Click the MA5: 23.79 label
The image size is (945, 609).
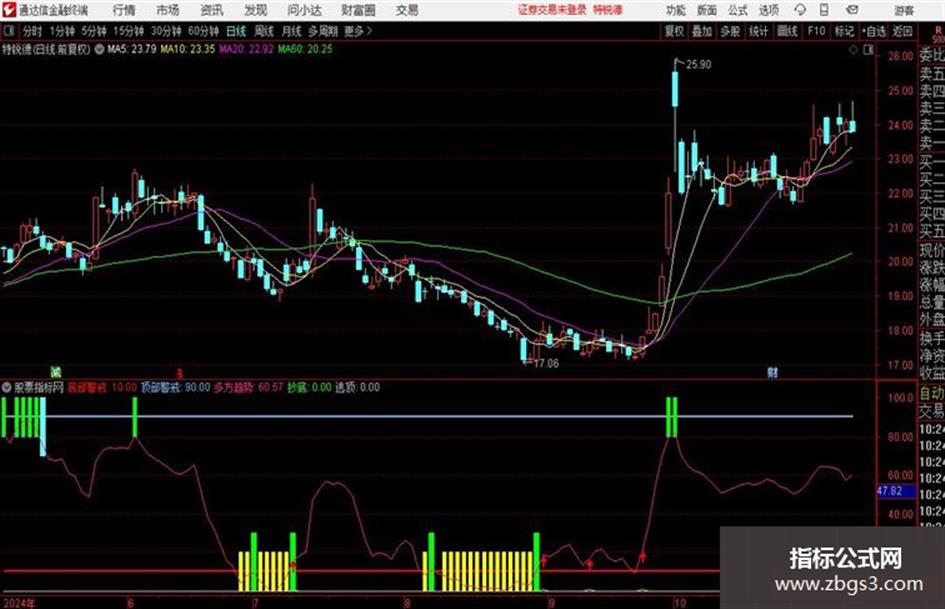point(131,49)
